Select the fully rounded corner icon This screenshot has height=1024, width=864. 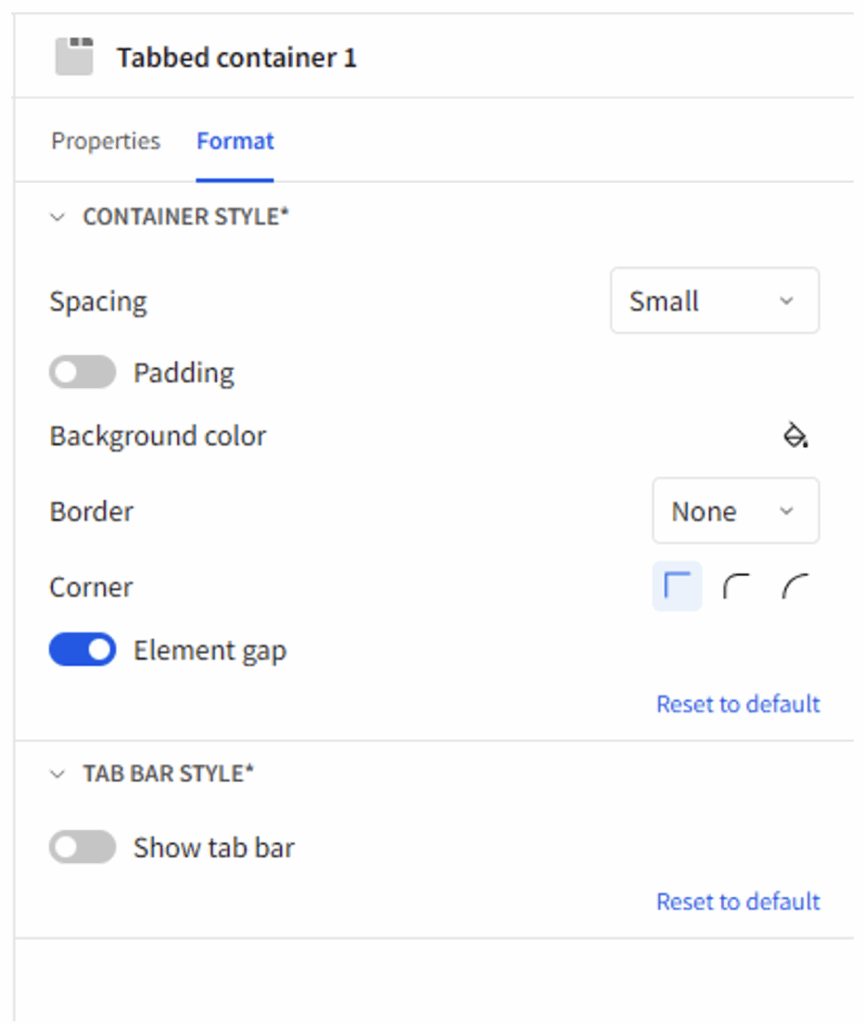pos(795,586)
